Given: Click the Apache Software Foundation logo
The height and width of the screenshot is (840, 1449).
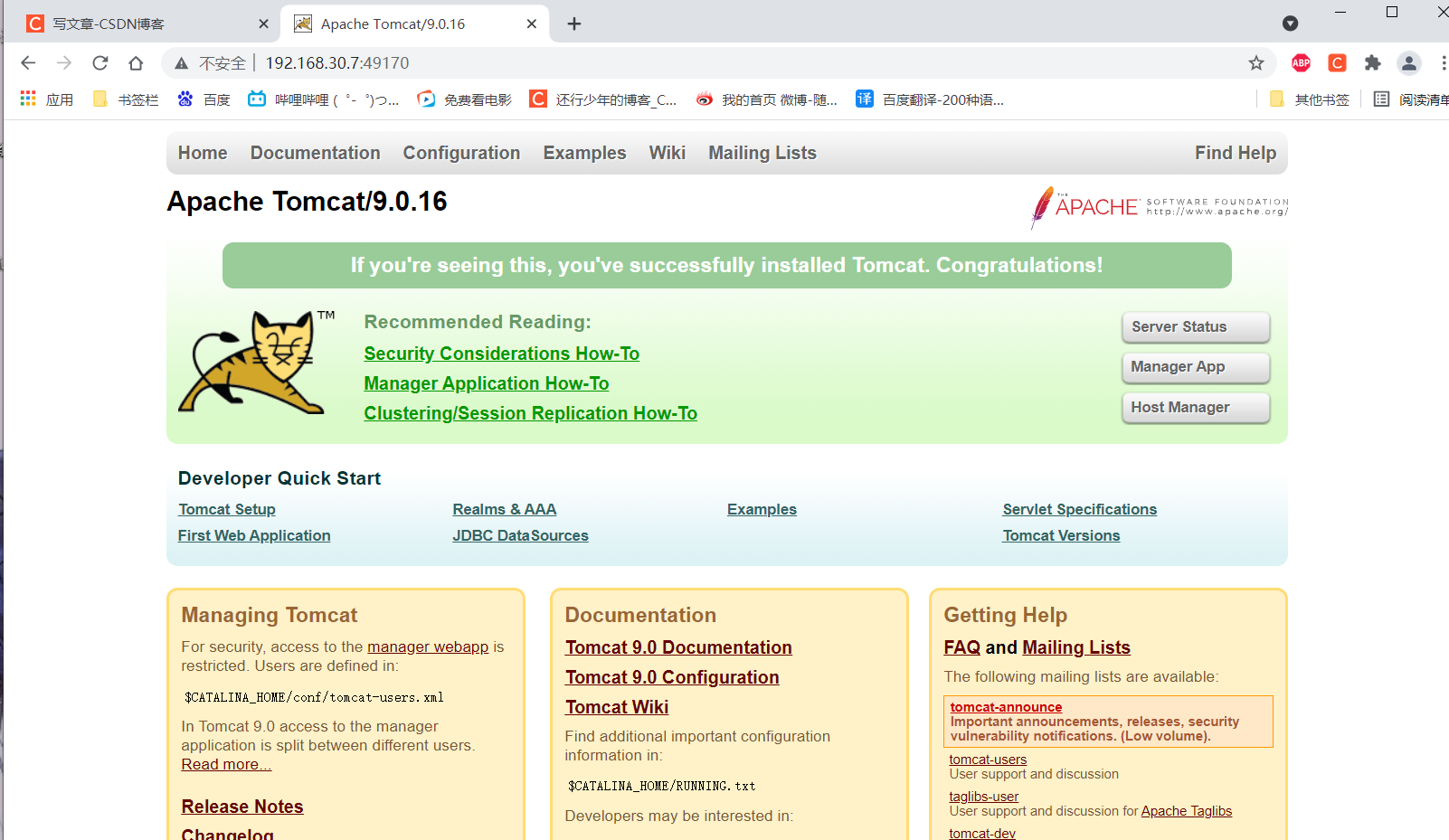Looking at the screenshot, I should pos(1160,207).
